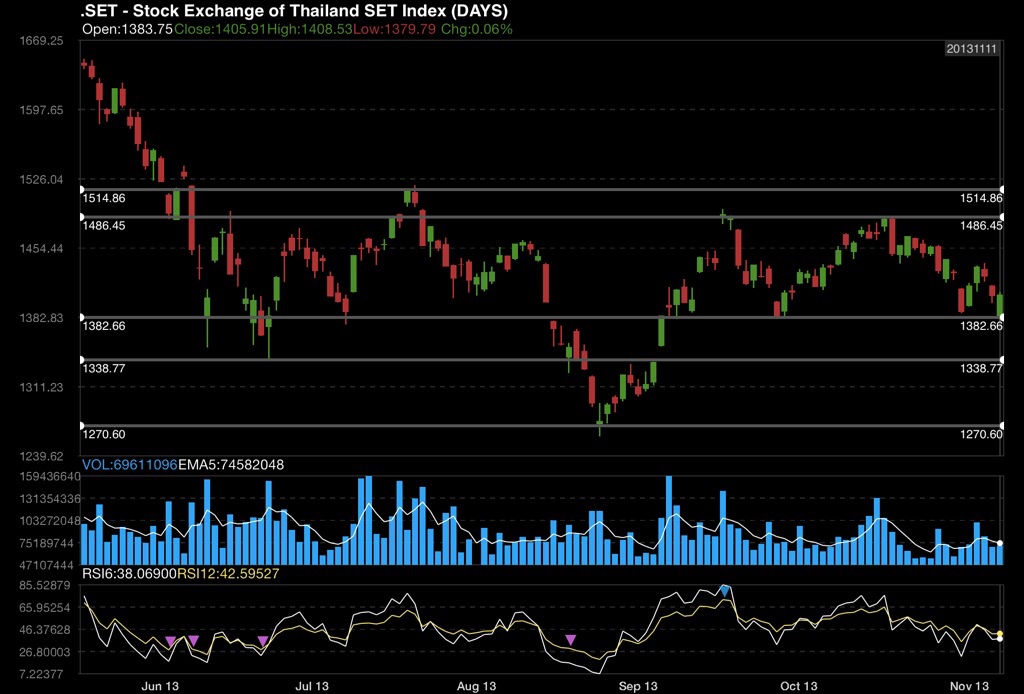Click the RSI6:38.06900 indicator label
Image resolution: width=1024 pixels, height=694 pixels.
point(129,574)
